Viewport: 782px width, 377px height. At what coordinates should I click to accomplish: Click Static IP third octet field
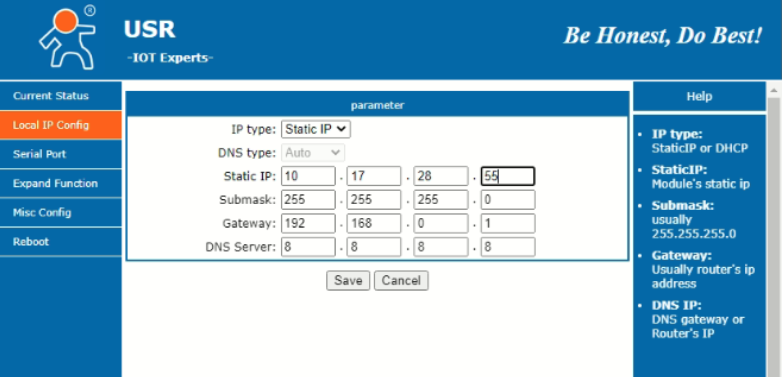[x=441, y=176]
